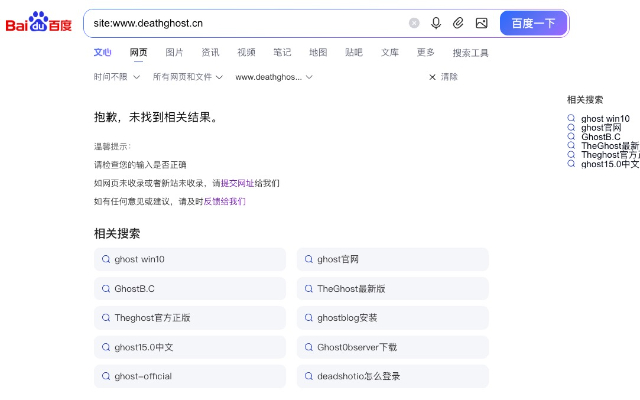This screenshot has height=400, width=640.
Task: Open sidebar link ghost15.0中文
Action: point(610,164)
